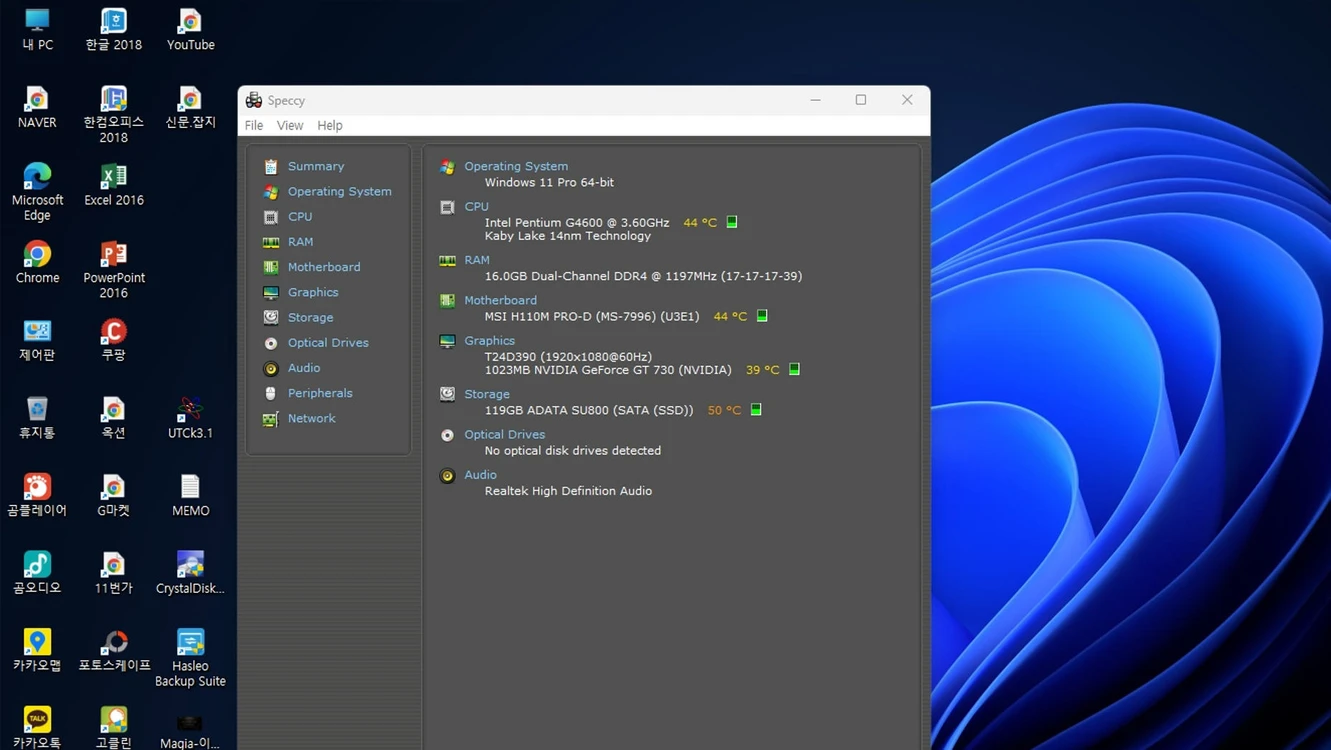
Task: Open the 휴지통 recycle bin
Action: (37, 418)
